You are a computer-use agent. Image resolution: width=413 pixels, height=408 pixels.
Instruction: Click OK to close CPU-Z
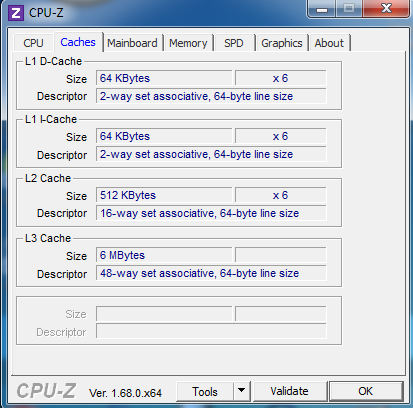pyautogui.click(x=366, y=391)
